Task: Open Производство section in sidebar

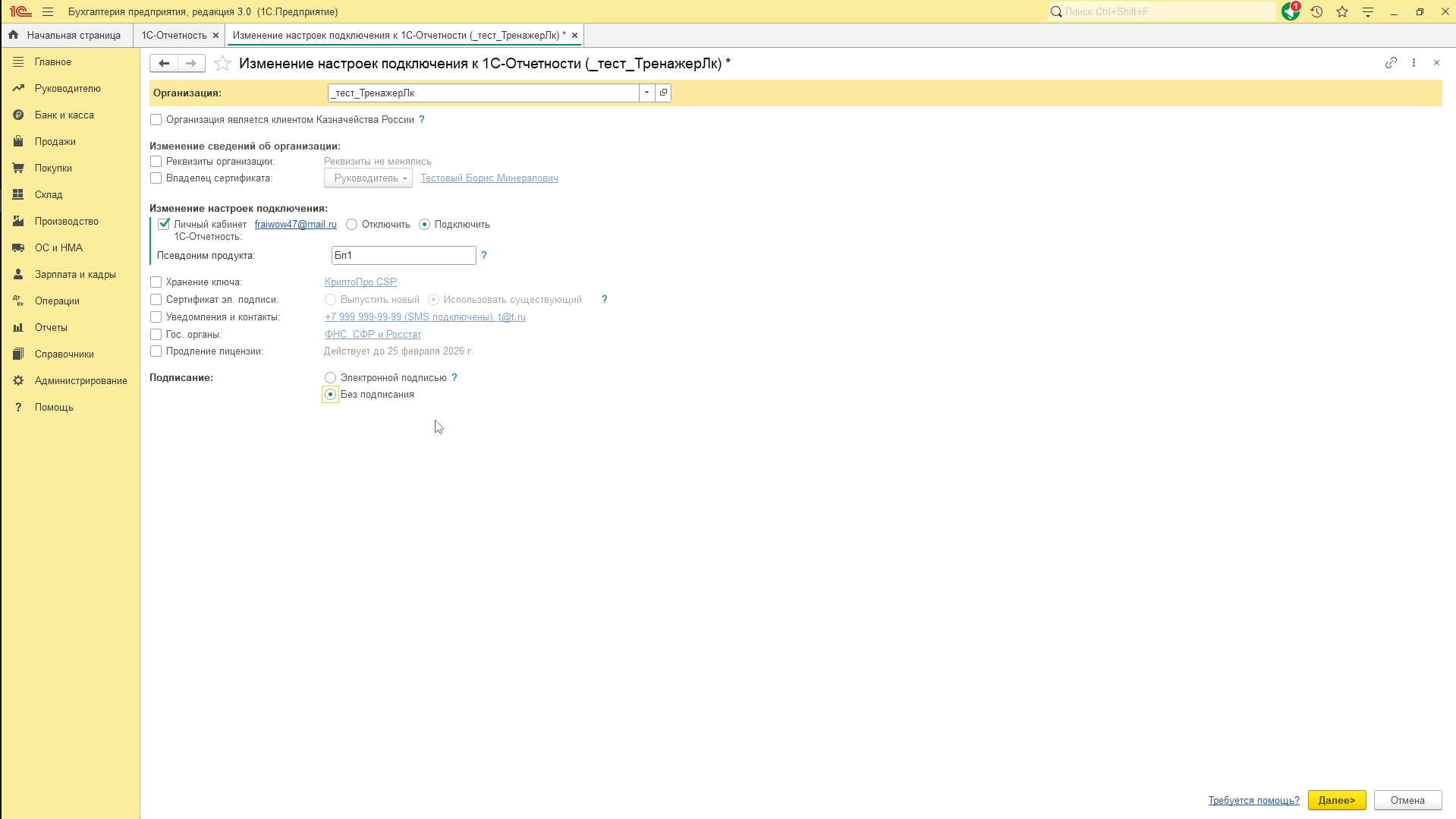Action: tap(71, 222)
